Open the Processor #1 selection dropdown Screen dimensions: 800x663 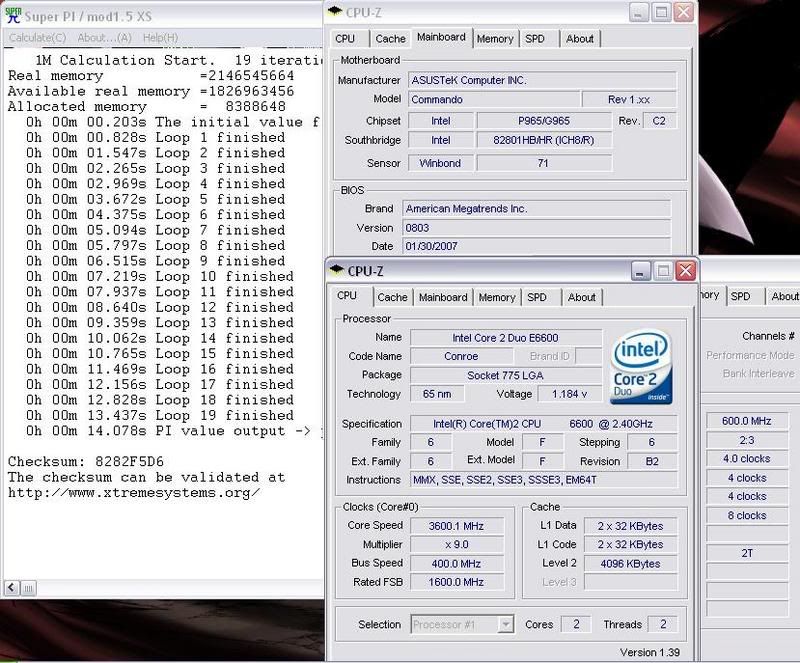click(462, 624)
